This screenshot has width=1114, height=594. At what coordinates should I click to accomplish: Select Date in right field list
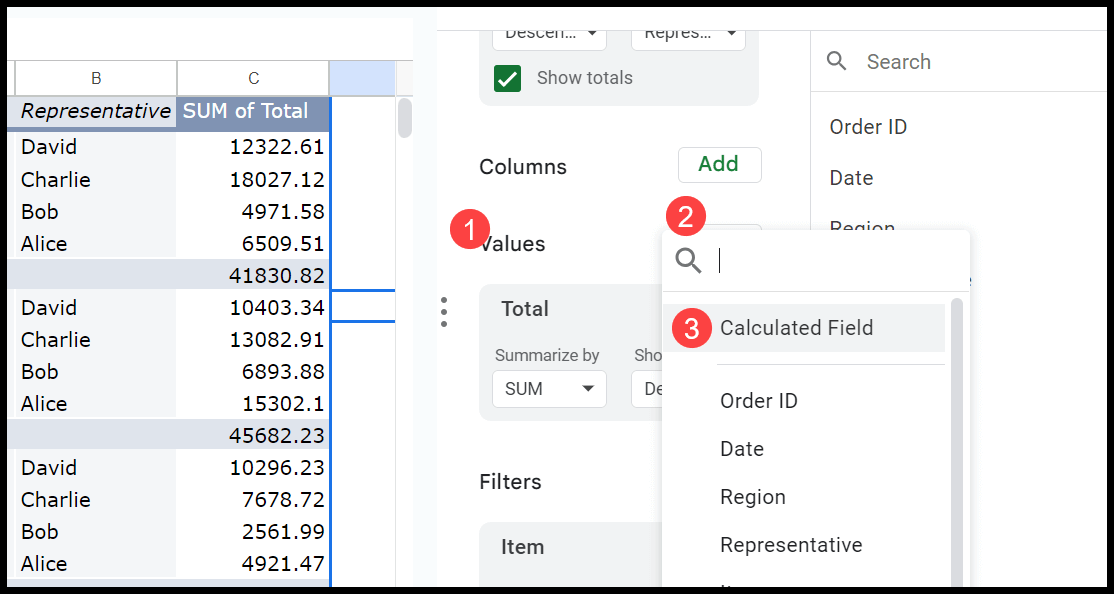851,178
